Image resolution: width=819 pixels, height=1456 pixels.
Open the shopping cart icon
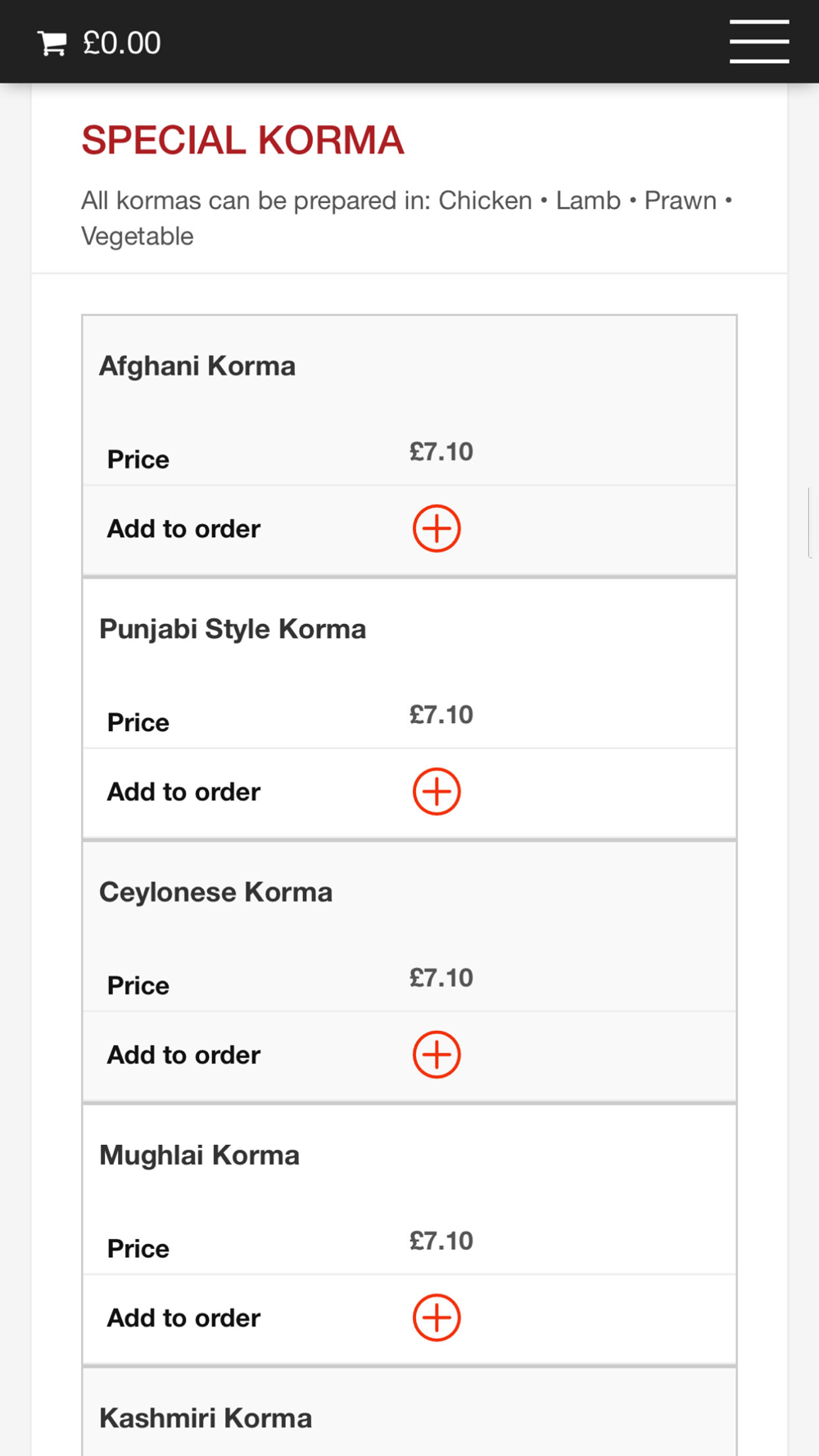(x=52, y=43)
